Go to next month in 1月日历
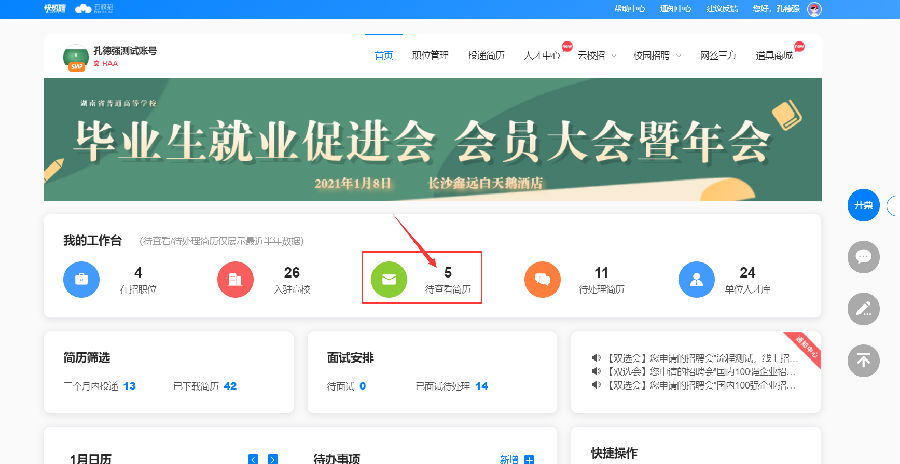Image resolution: width=900 pixels, height=464 pixels. coord(273,459)
